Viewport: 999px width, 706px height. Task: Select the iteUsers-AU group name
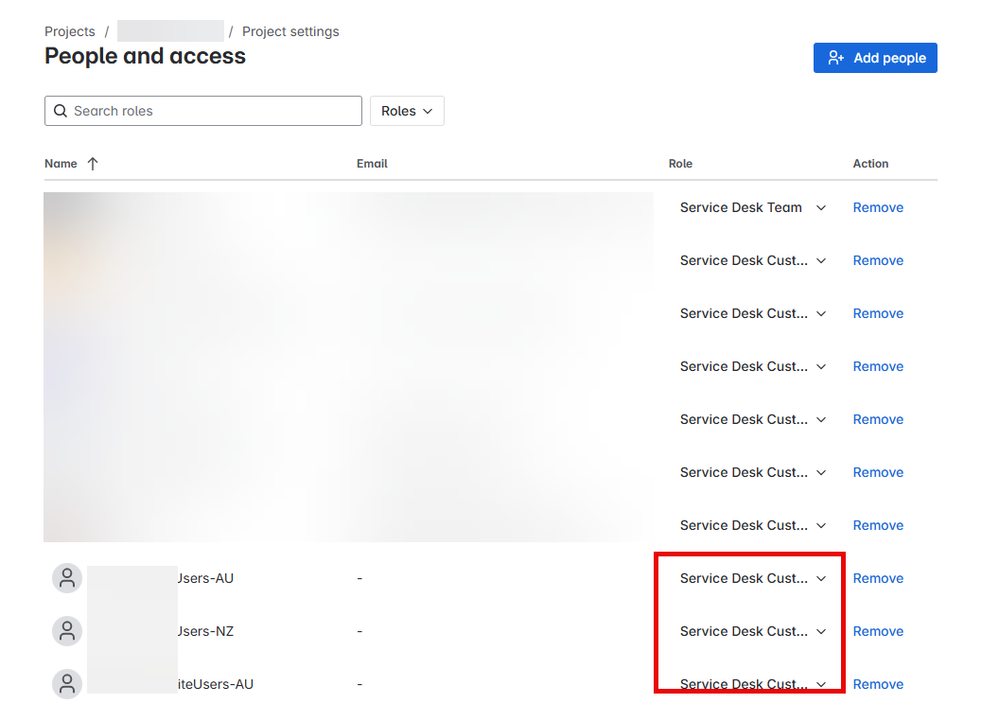pos(215,684)
